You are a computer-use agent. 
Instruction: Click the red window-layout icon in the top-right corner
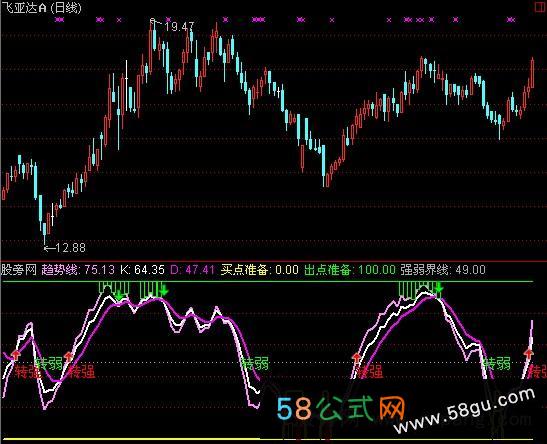540,7
